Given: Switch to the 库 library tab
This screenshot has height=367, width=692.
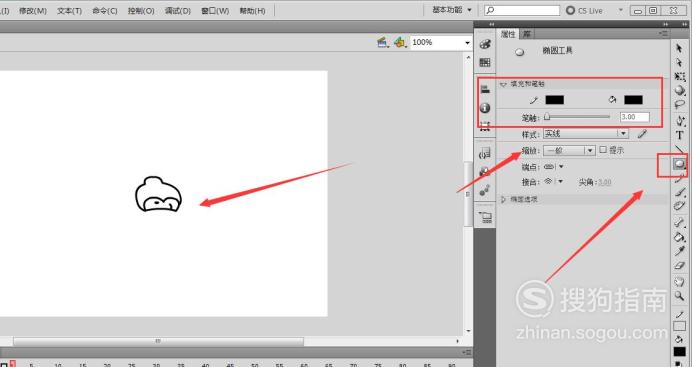Looking at the screenshot, I should [527, 34].
